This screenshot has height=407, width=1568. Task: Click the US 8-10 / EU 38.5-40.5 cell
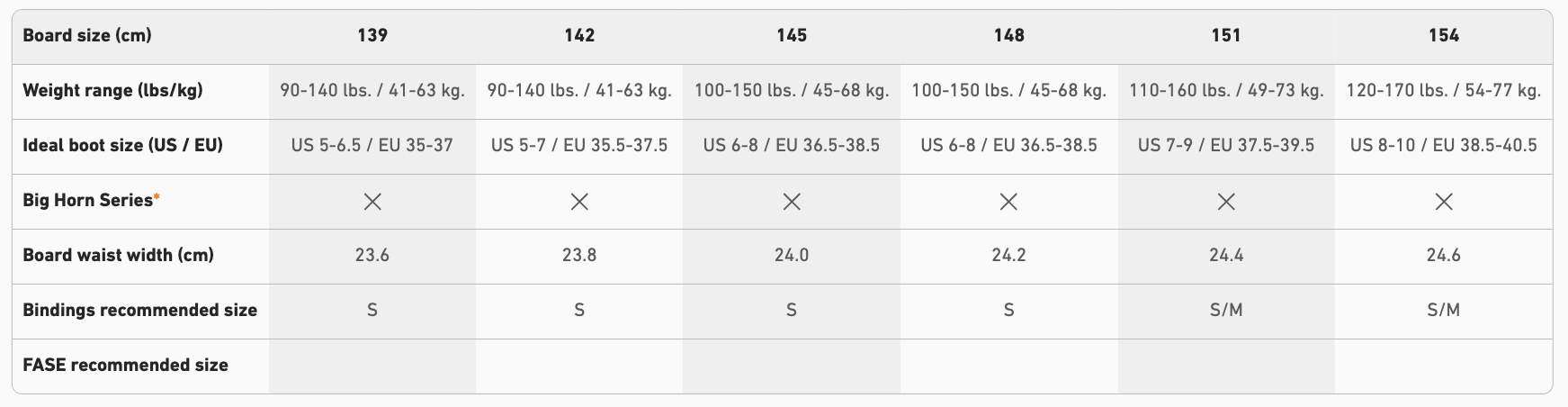(x=1444, y=146)
